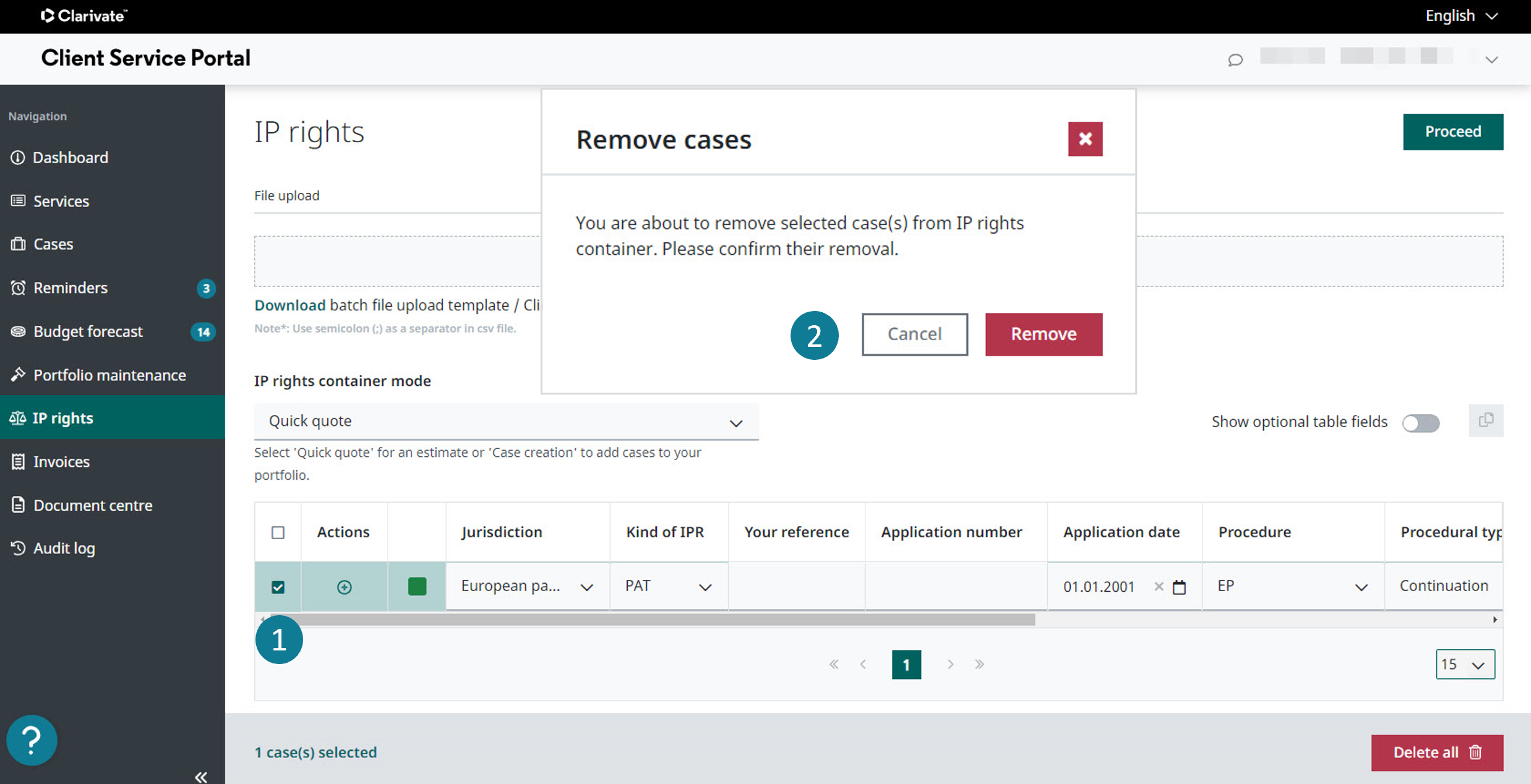1531x784 pixels.
Task: Click the Application number input cell
Action: tap(956, 586)
